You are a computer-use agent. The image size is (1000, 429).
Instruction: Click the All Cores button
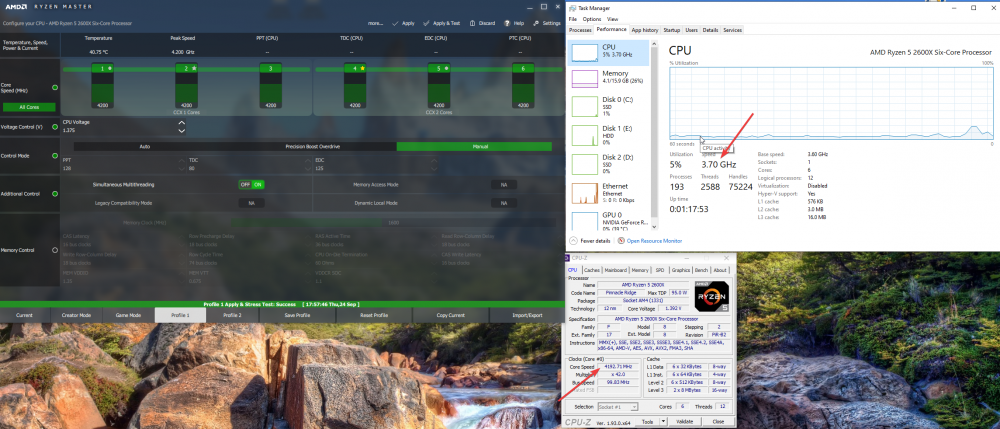pyautogui.click(x=29, y=107)
